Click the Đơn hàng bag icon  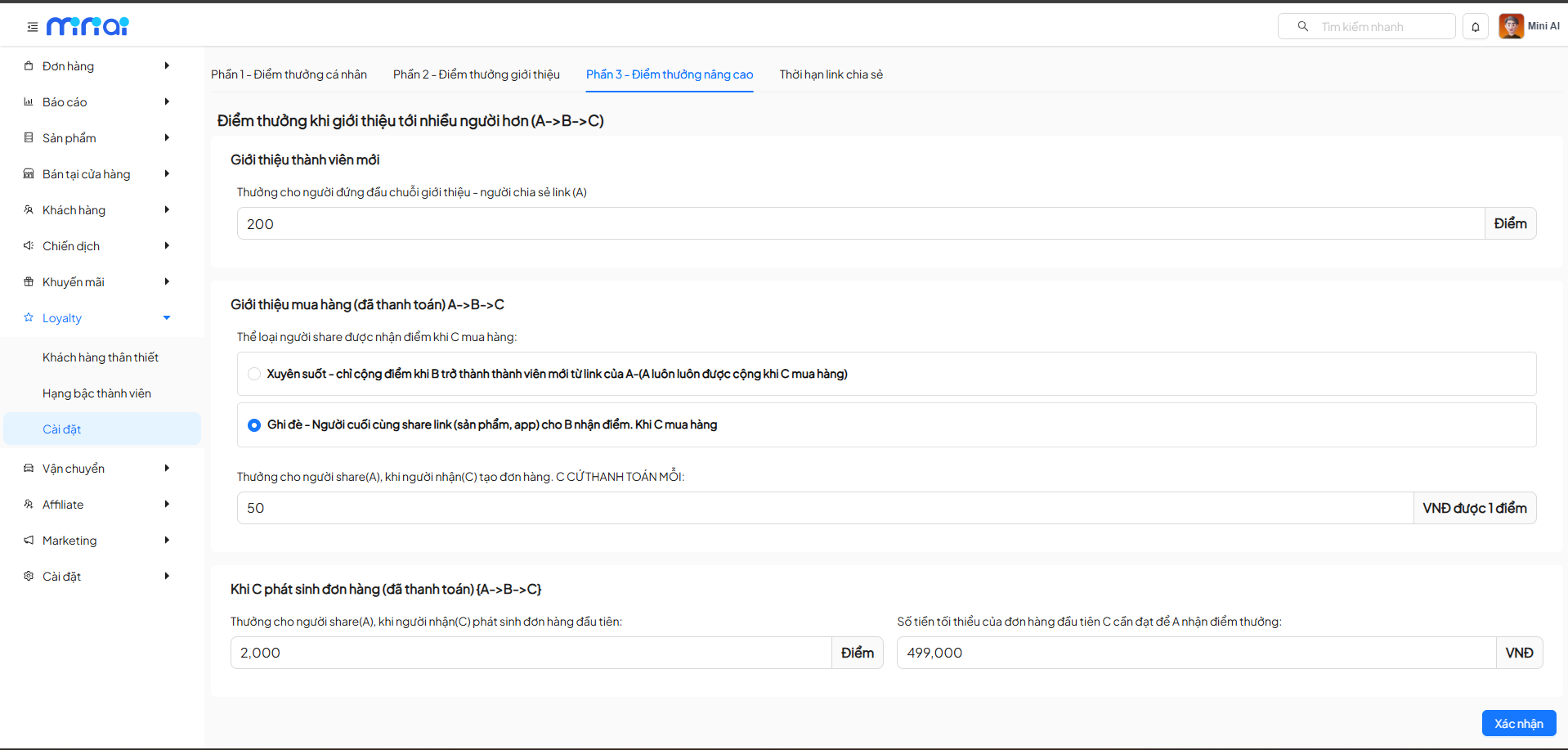click(29, 66)
